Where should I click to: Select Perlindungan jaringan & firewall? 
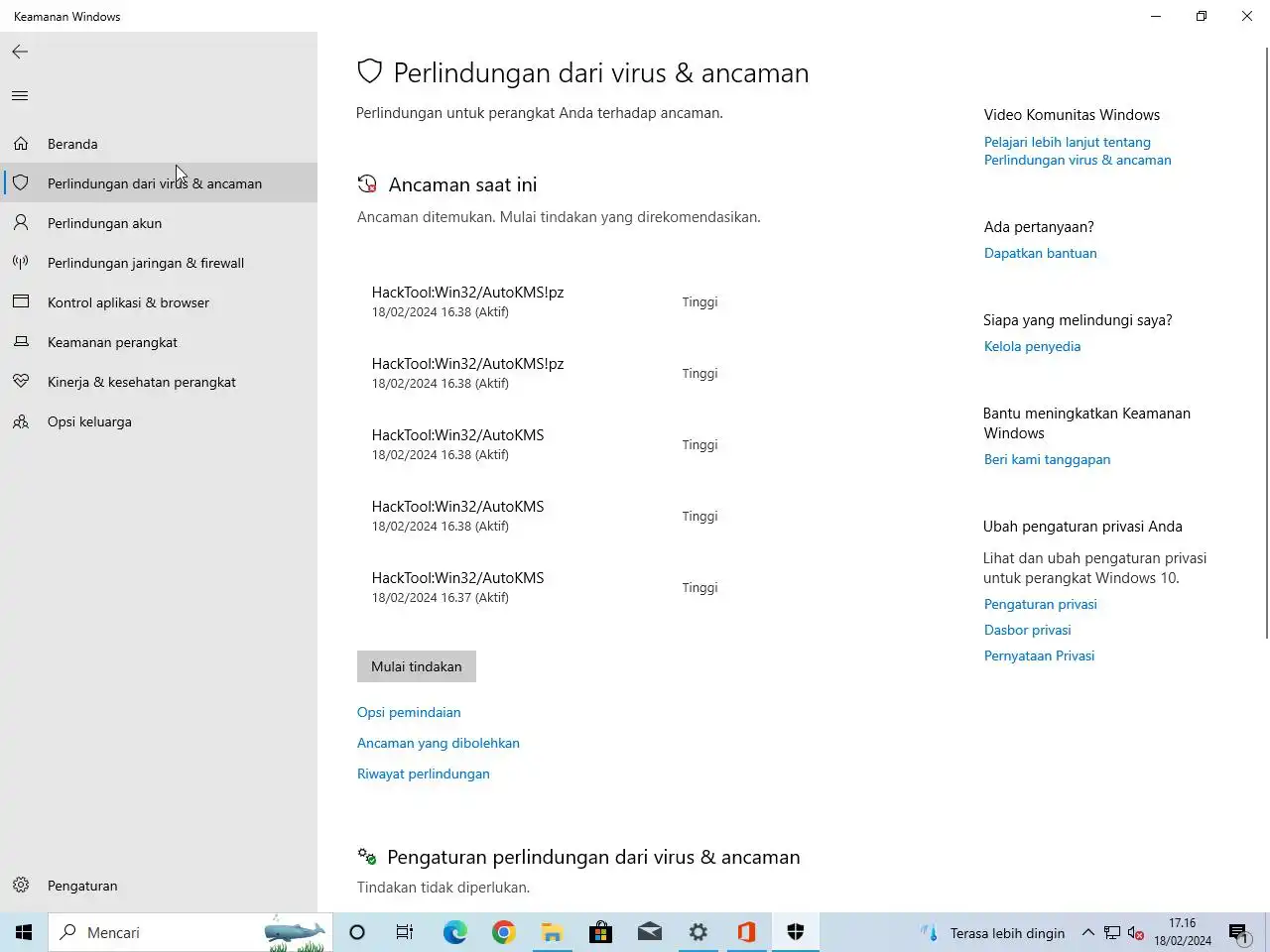click(159, 263)
